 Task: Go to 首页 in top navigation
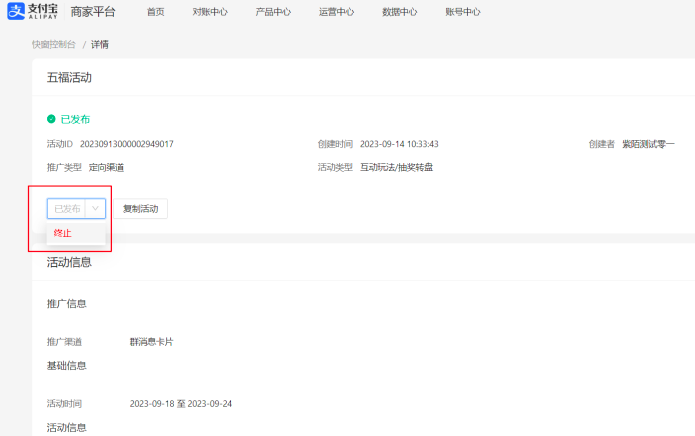[x=155, y=12]
